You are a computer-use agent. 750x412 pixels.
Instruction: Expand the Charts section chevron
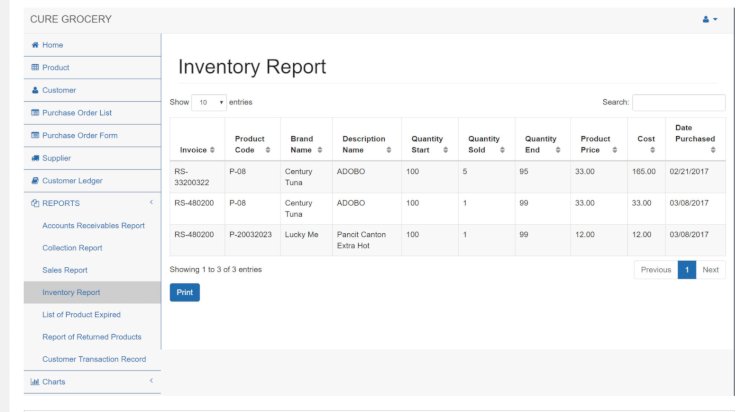point(151,381)
